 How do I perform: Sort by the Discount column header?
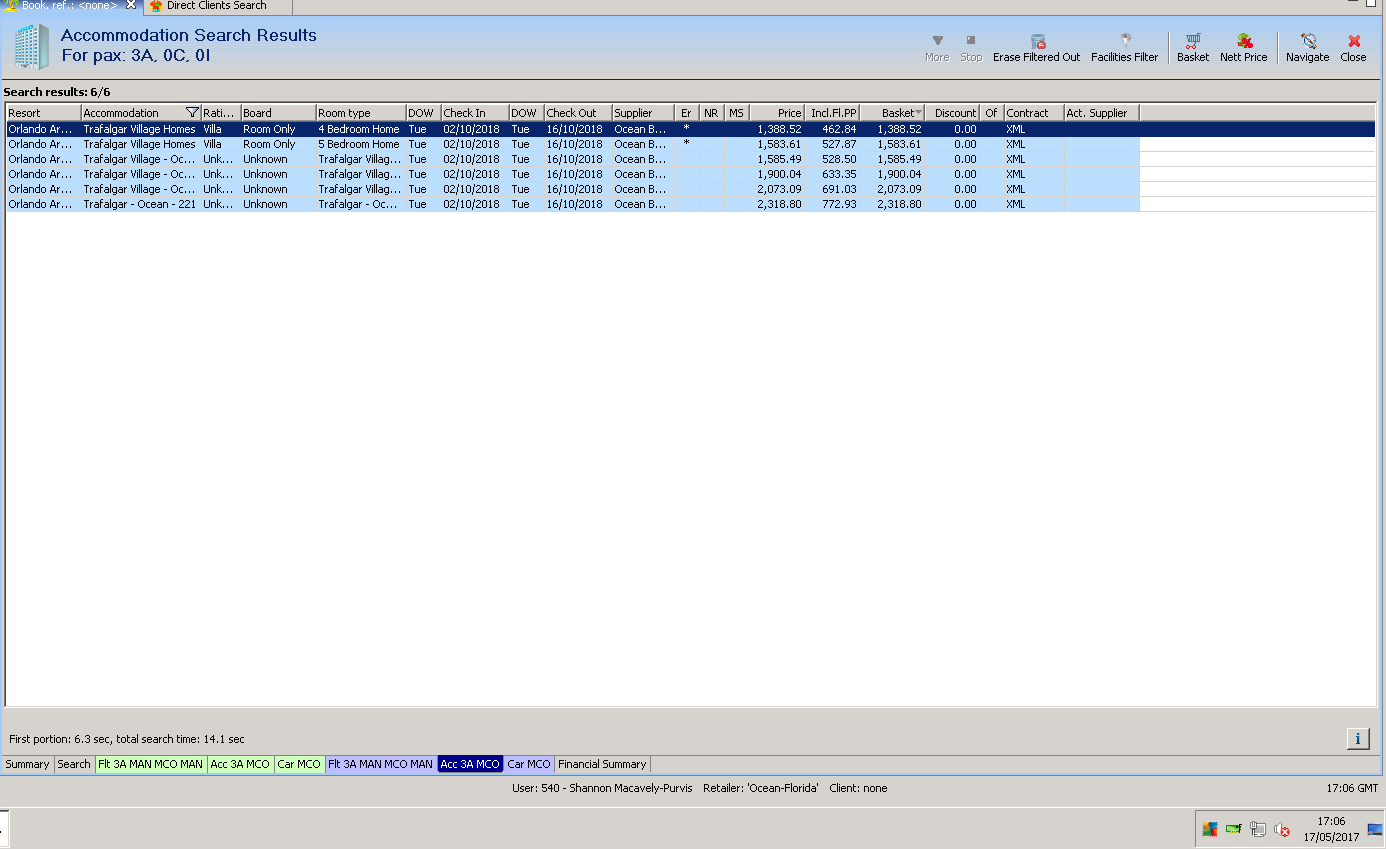(x=953, y=113)
